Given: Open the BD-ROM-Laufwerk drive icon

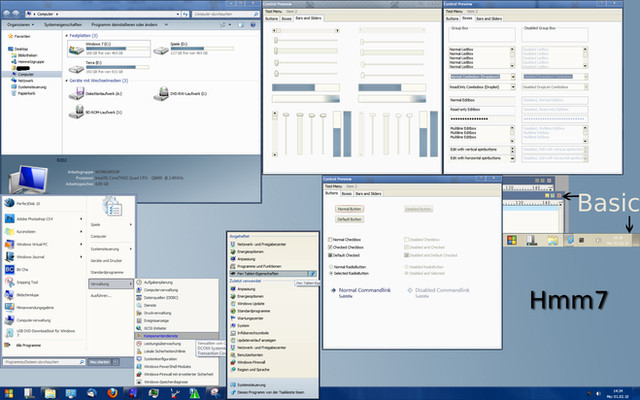Looking at the screenshot, I should click(76, 112).
